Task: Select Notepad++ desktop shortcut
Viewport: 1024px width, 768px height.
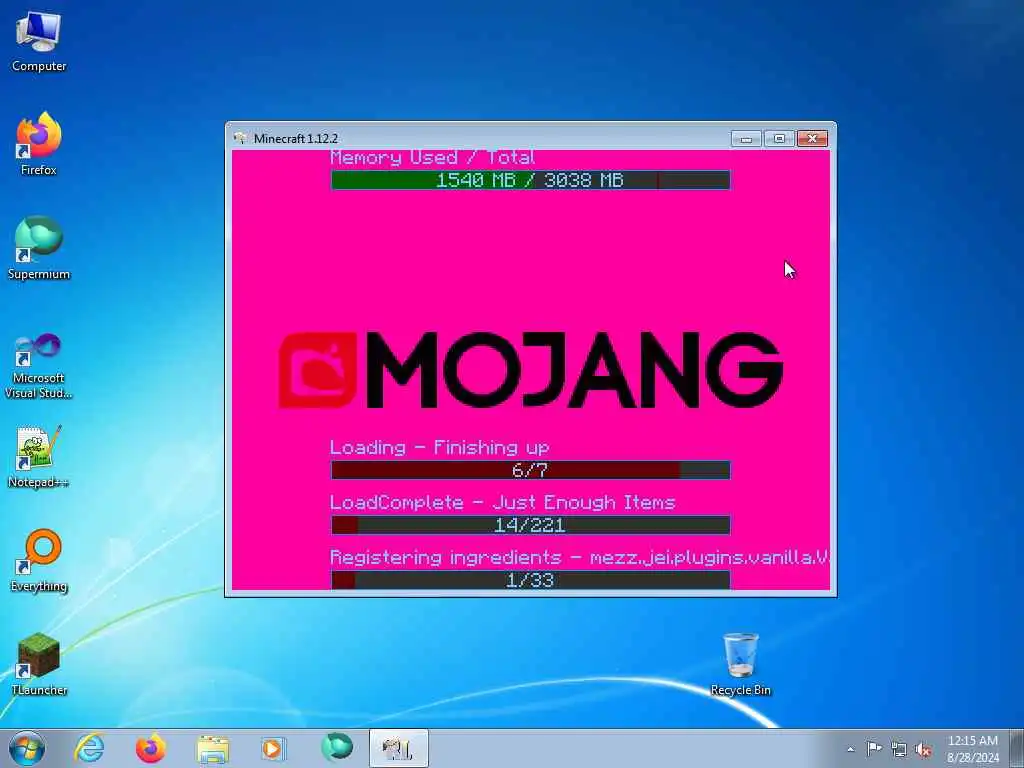Action: [39, 457]
